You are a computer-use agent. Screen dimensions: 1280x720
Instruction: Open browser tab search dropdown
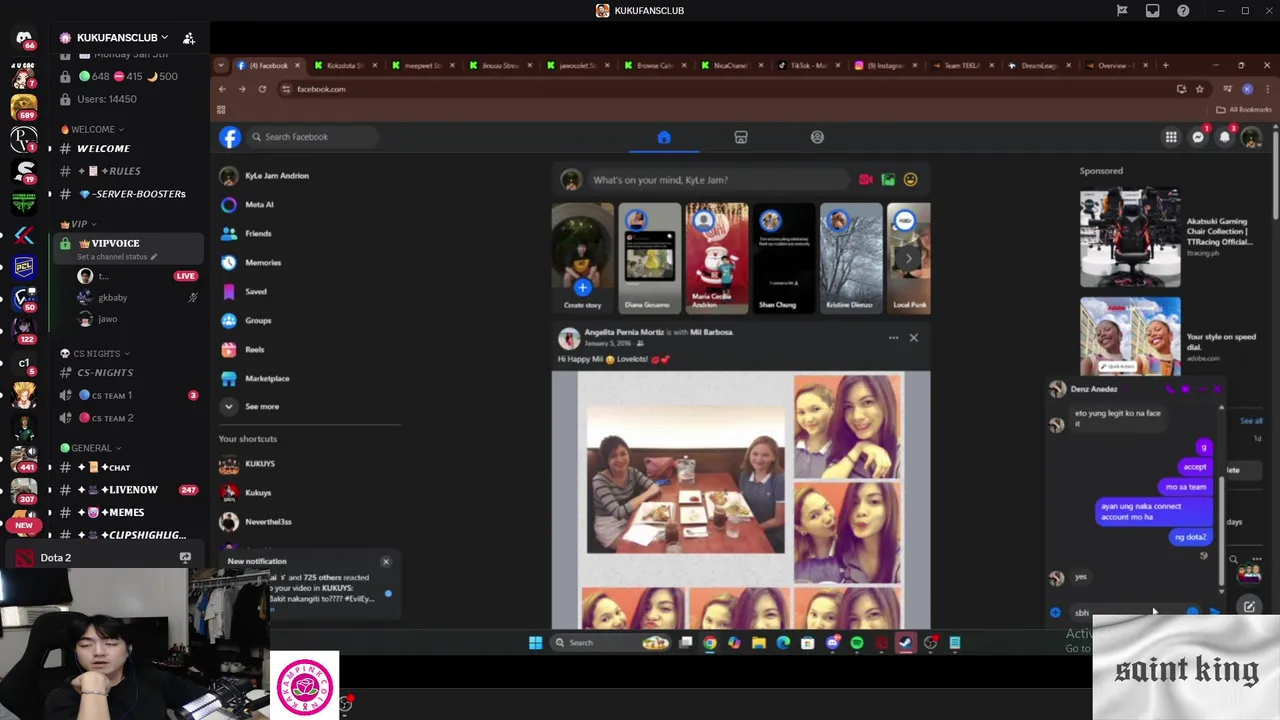(x=221, y=65)
